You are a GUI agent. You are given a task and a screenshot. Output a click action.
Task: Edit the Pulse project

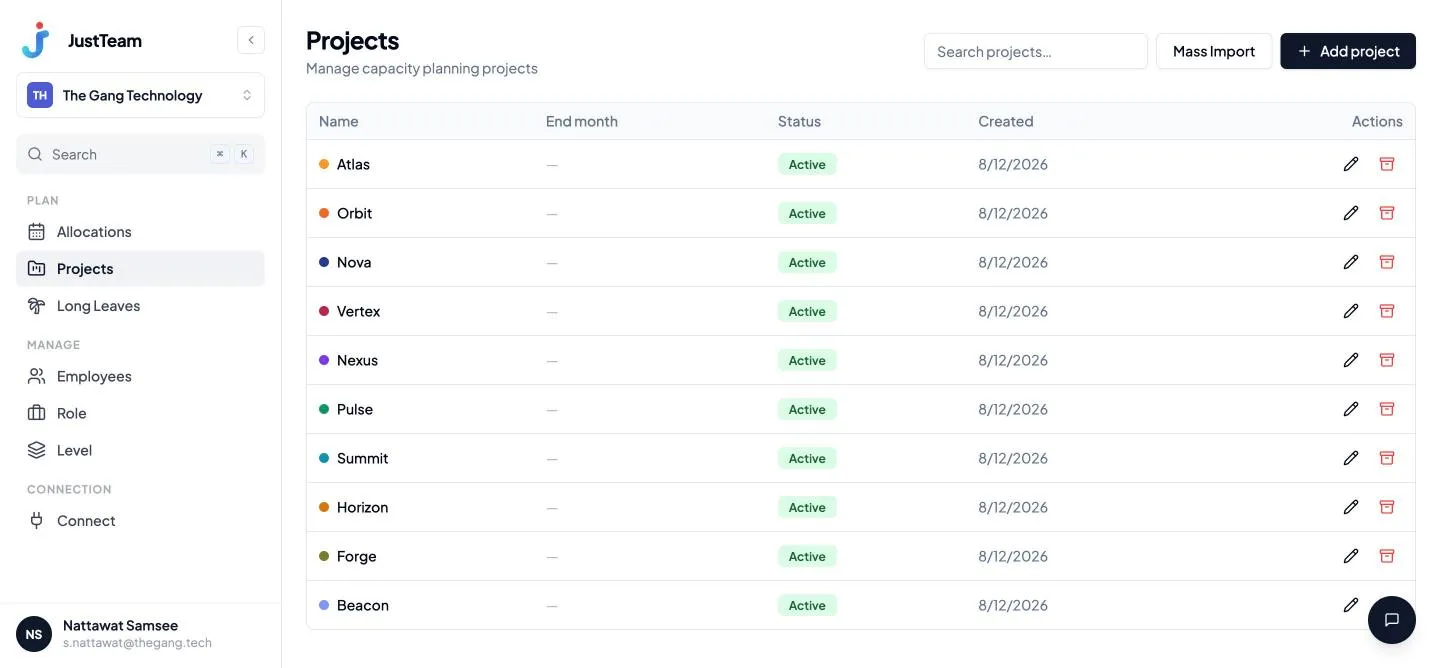[1351, 409]
